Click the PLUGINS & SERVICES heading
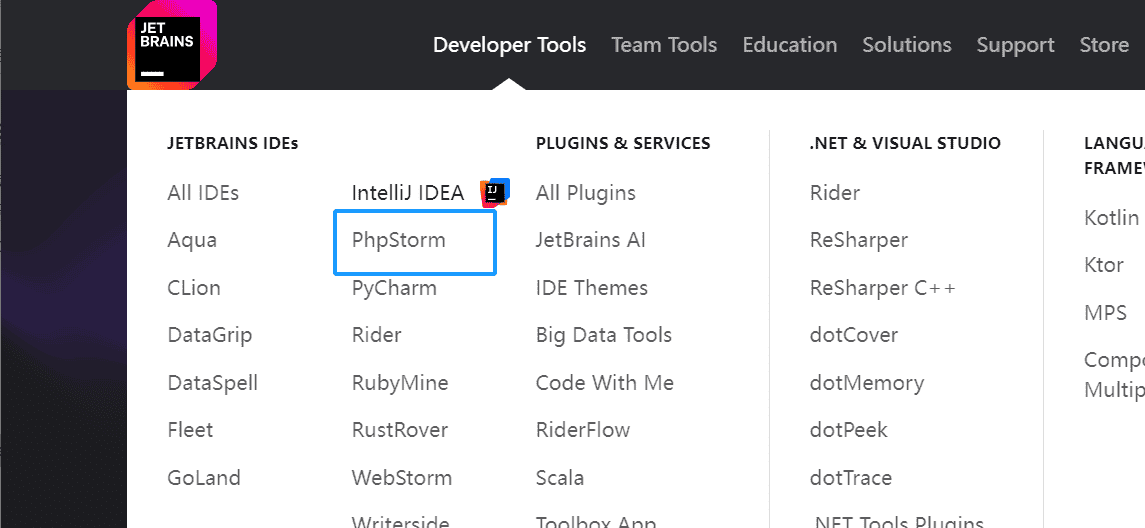1145x528 pixels. pos(623,143)
